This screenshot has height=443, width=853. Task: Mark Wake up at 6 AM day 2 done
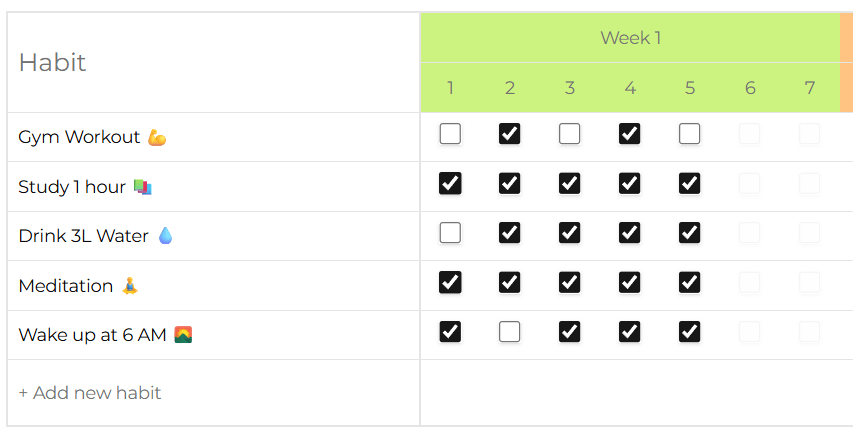[510, 332]
